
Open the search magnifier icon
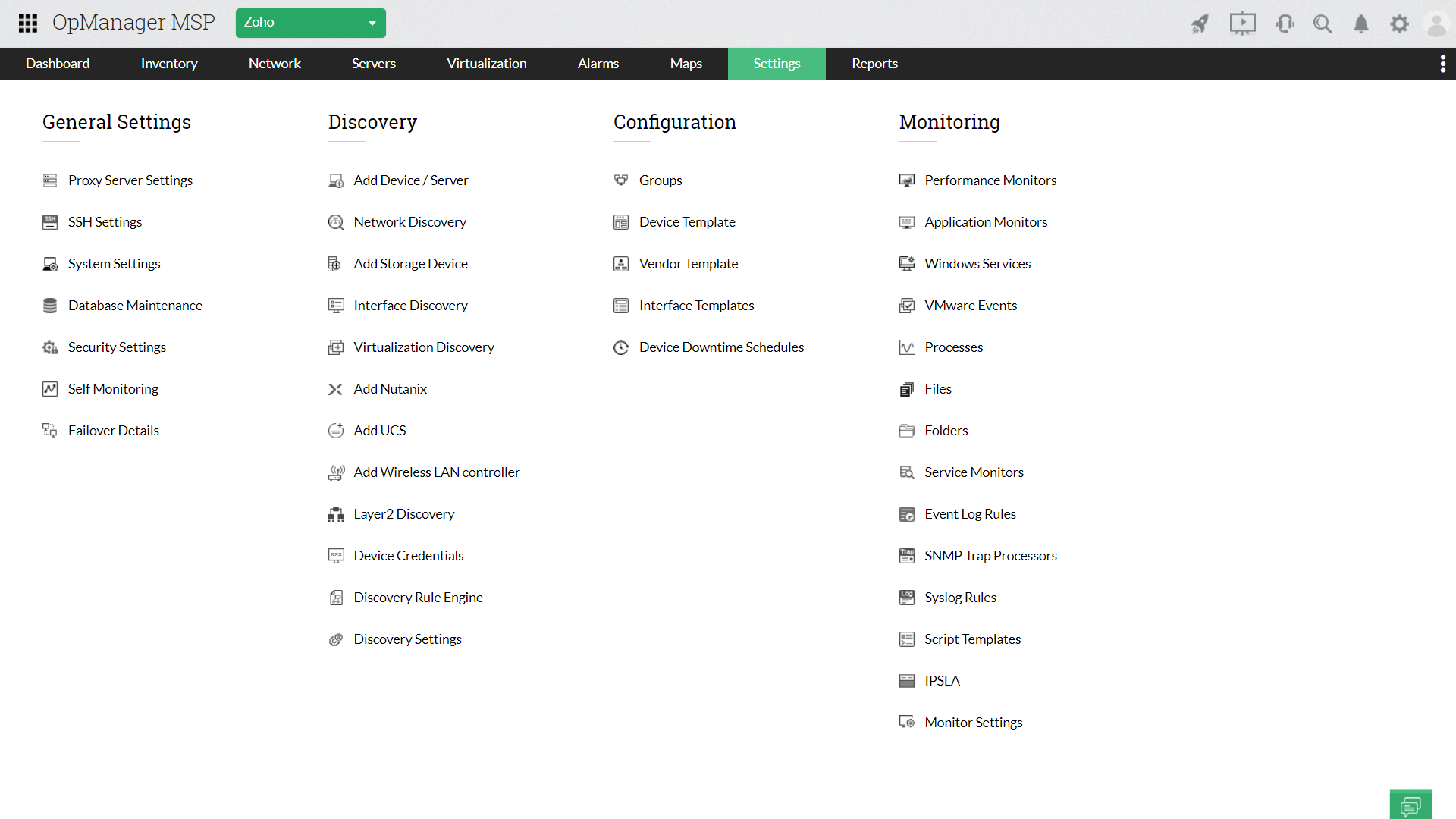pos(1323,24)
